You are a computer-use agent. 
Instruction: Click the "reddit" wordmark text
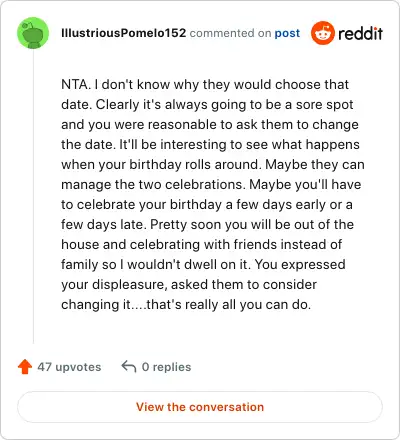pyautogui.click(x=360, y=33)
